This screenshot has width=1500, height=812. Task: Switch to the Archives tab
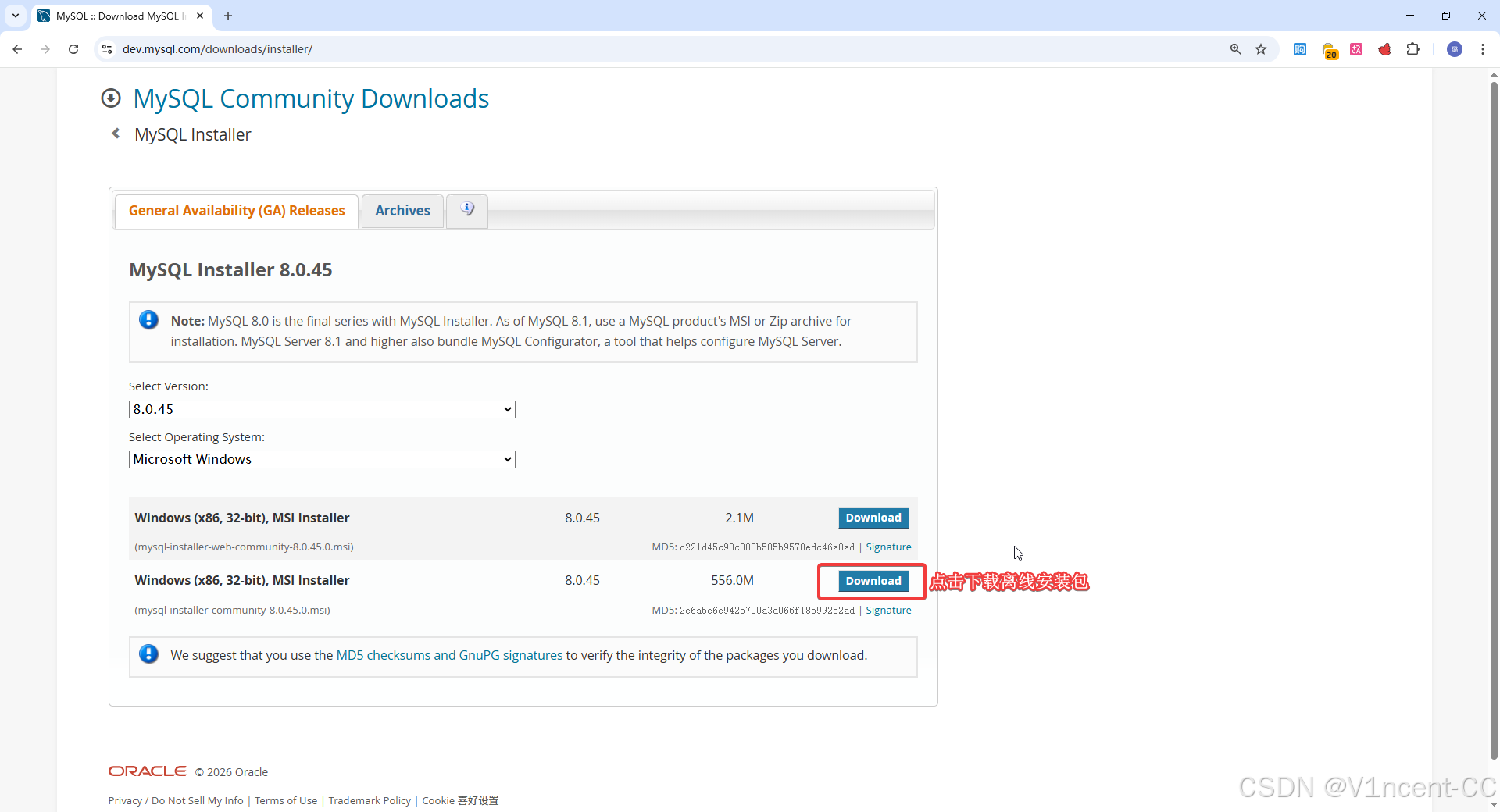point(402,211)
